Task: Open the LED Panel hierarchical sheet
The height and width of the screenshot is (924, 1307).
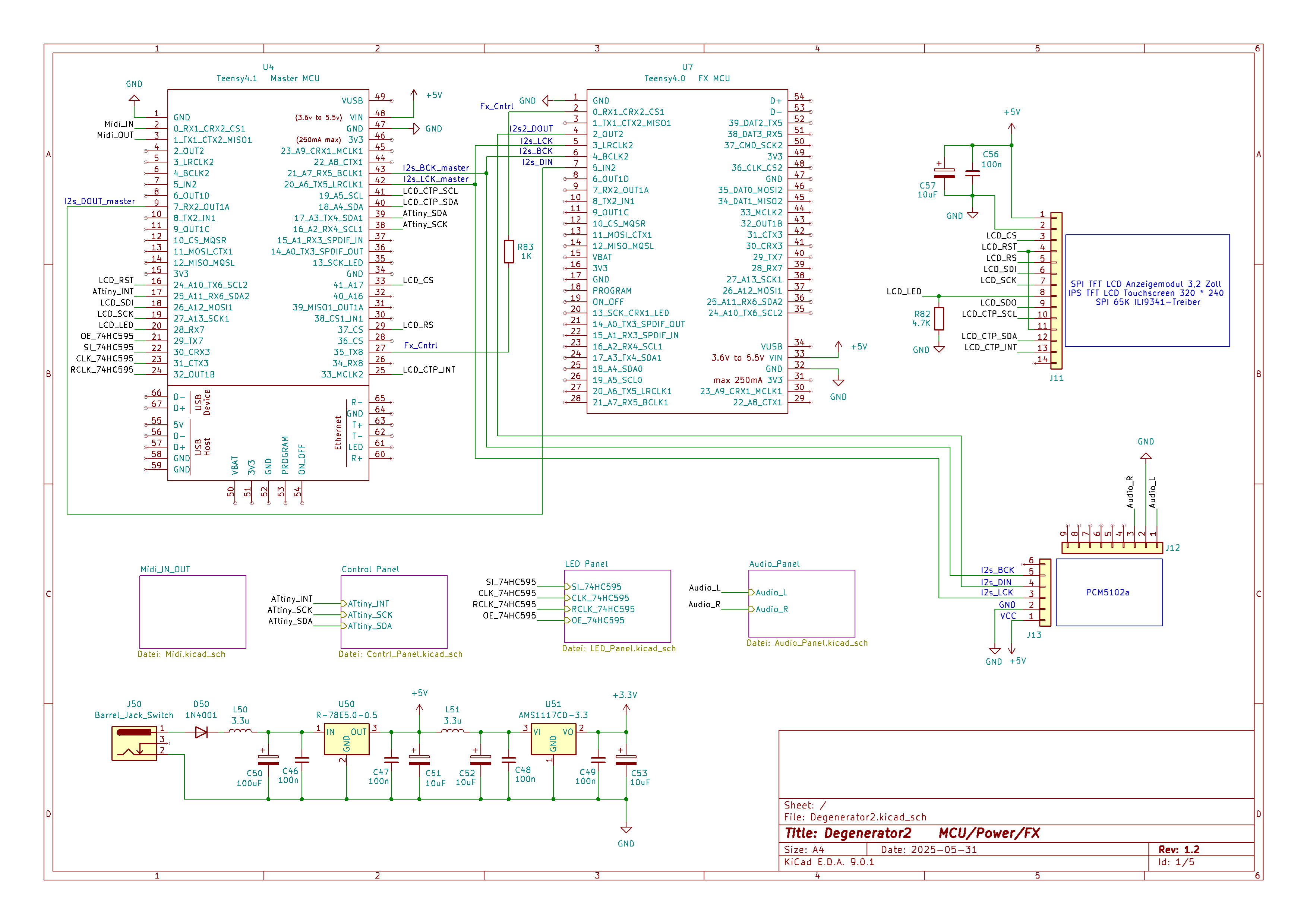Action: [x=617, y=606]
